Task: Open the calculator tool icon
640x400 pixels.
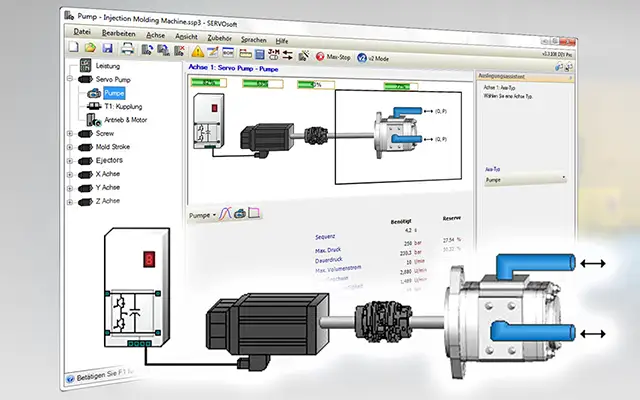Action: point(260,54)
